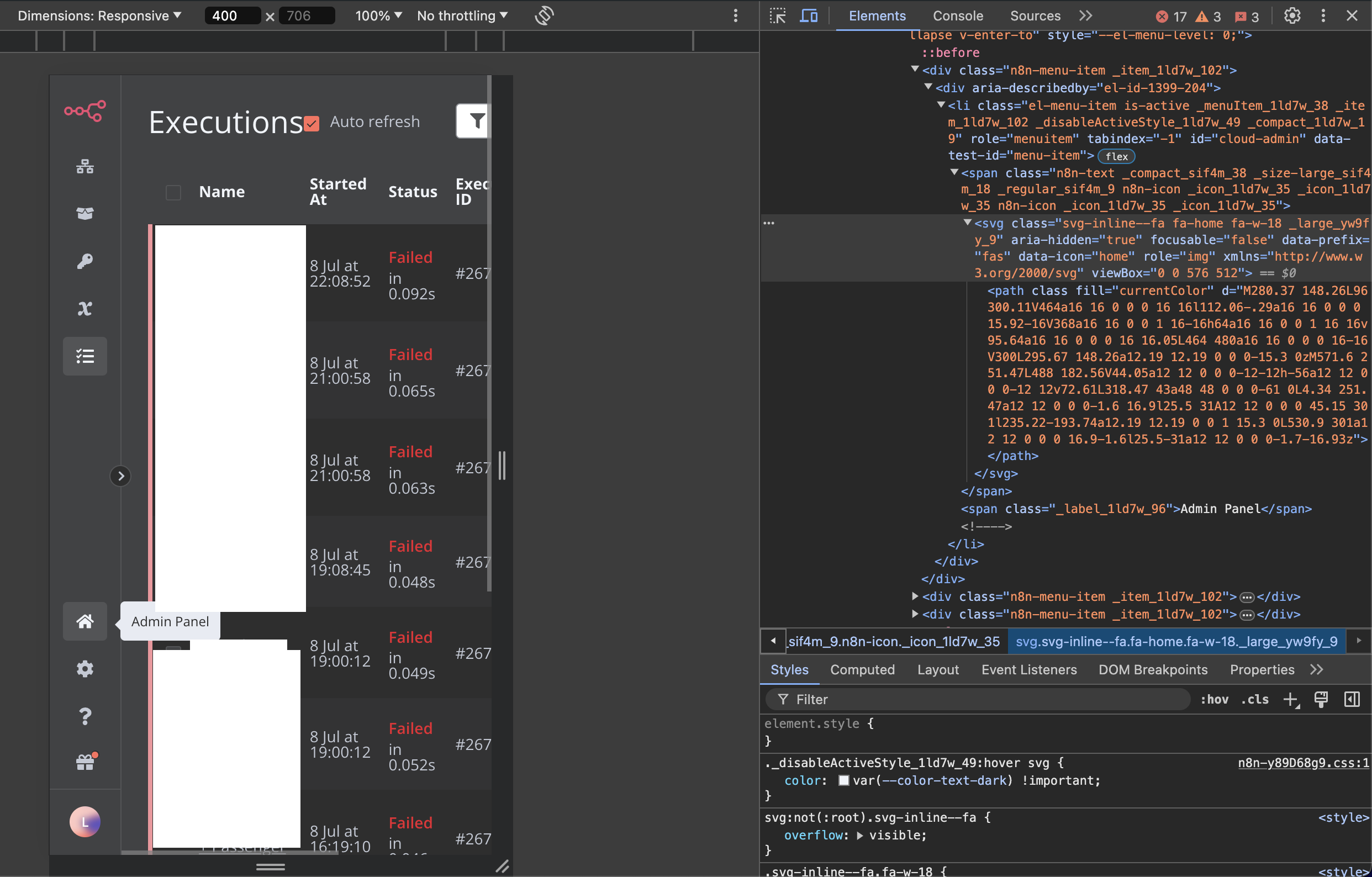Switch to the Computed styles tab
Image resolution: width=1372 pixels, height=877 pixels.
(862, 669)
